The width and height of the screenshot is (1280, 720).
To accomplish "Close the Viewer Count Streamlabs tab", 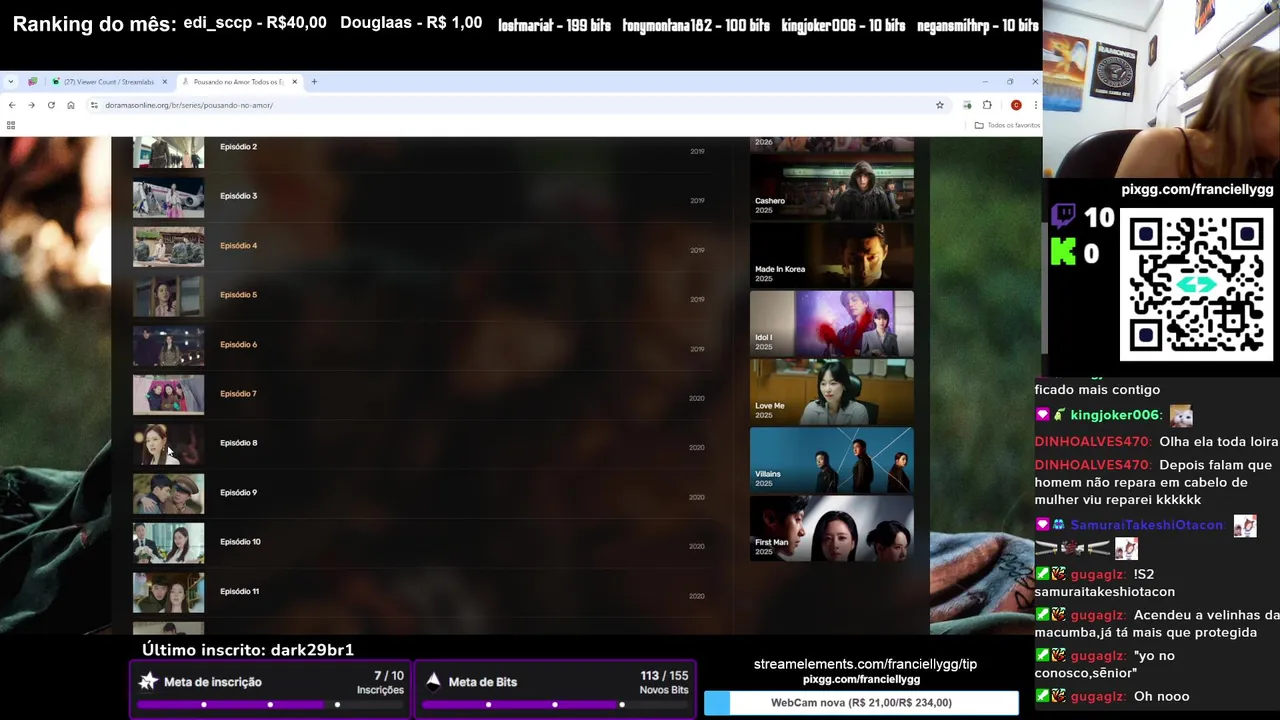I will click(165, 82).
